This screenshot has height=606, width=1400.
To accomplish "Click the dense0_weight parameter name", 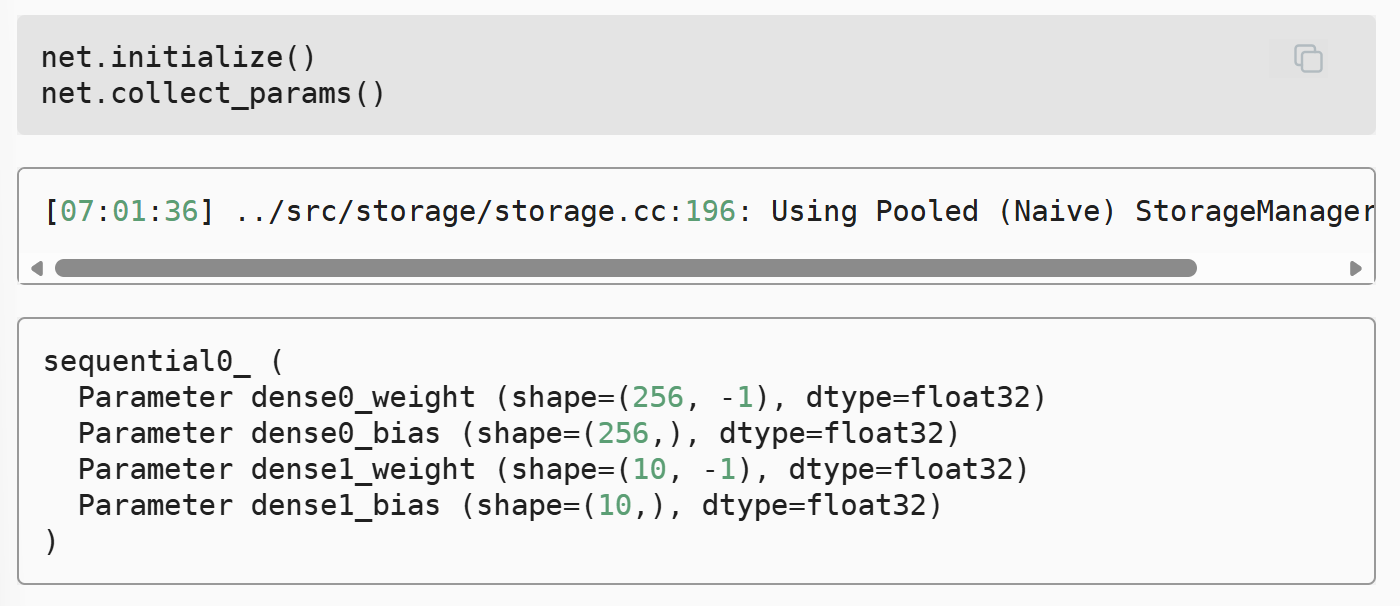I will point(363,397).
